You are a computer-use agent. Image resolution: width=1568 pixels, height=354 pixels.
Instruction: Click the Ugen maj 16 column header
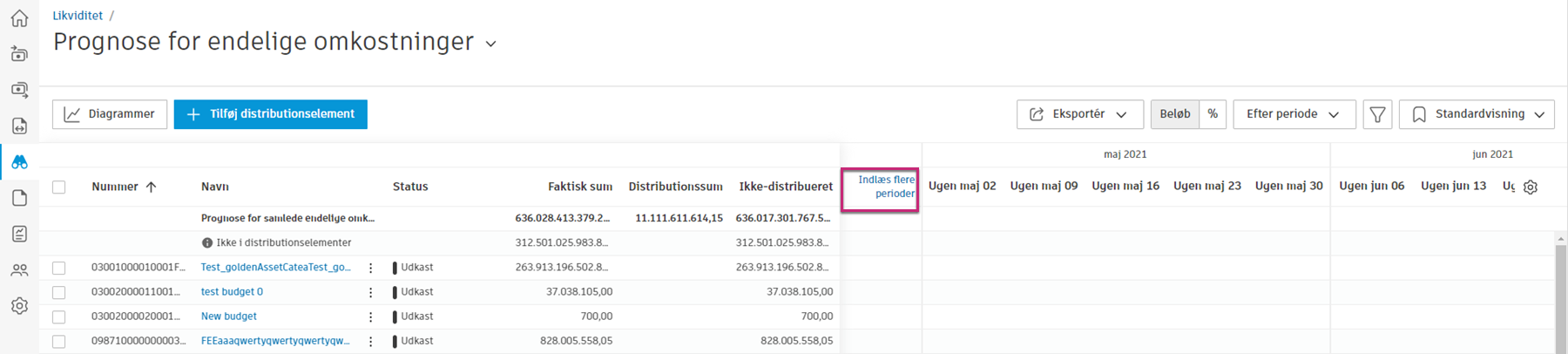(x=1125, y=186)
